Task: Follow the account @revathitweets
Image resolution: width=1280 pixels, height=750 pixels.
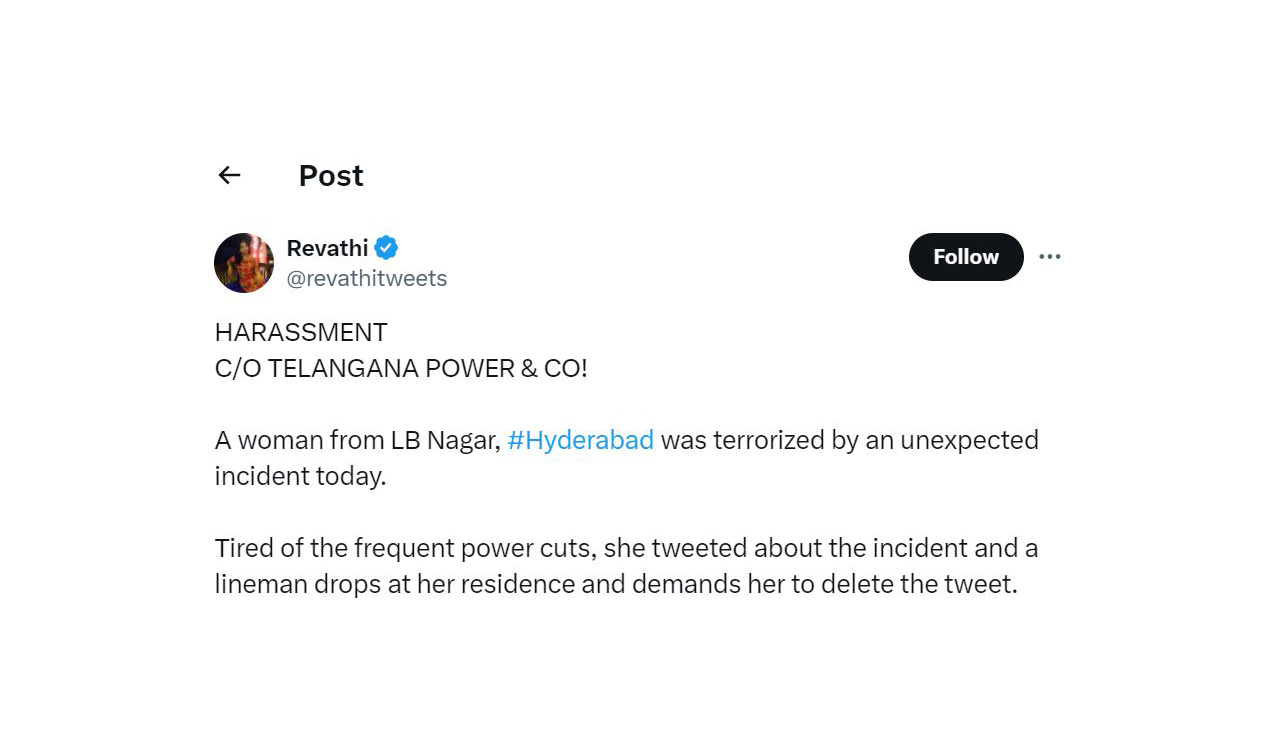Action: click(x=965, y=256)
